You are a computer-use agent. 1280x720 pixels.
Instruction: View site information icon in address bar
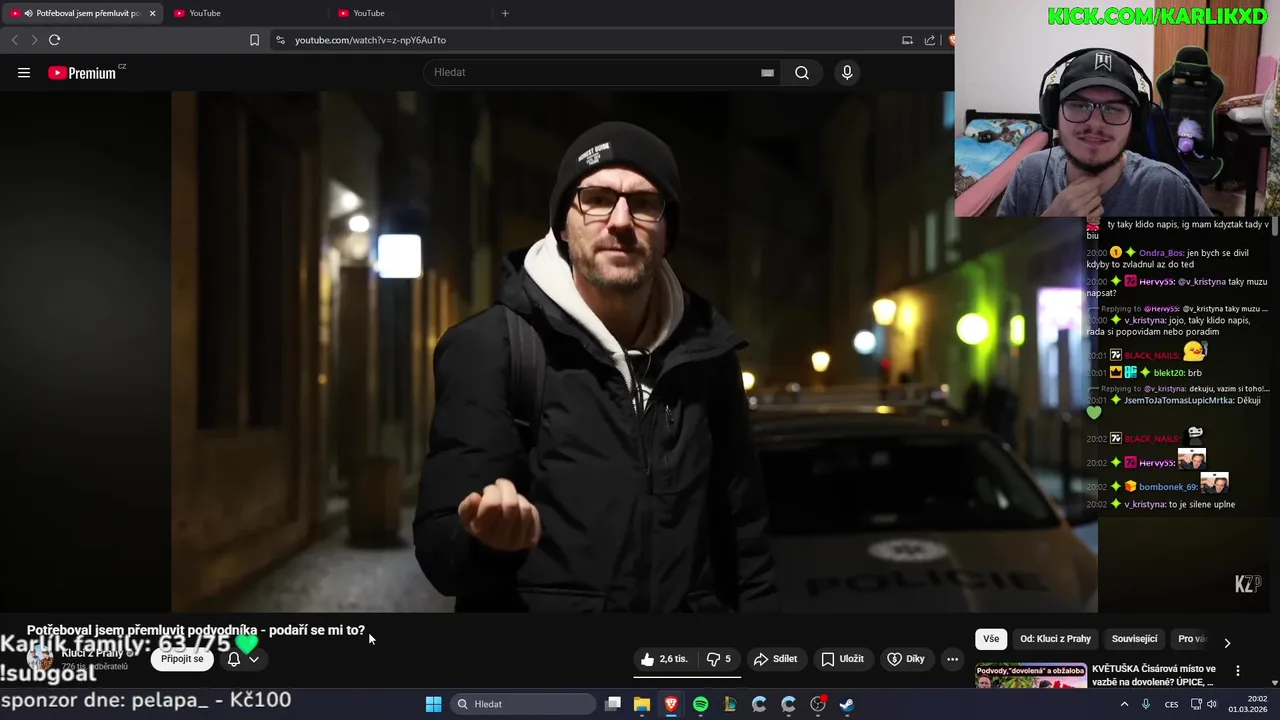pyautogui.click(x=280, y=40)
